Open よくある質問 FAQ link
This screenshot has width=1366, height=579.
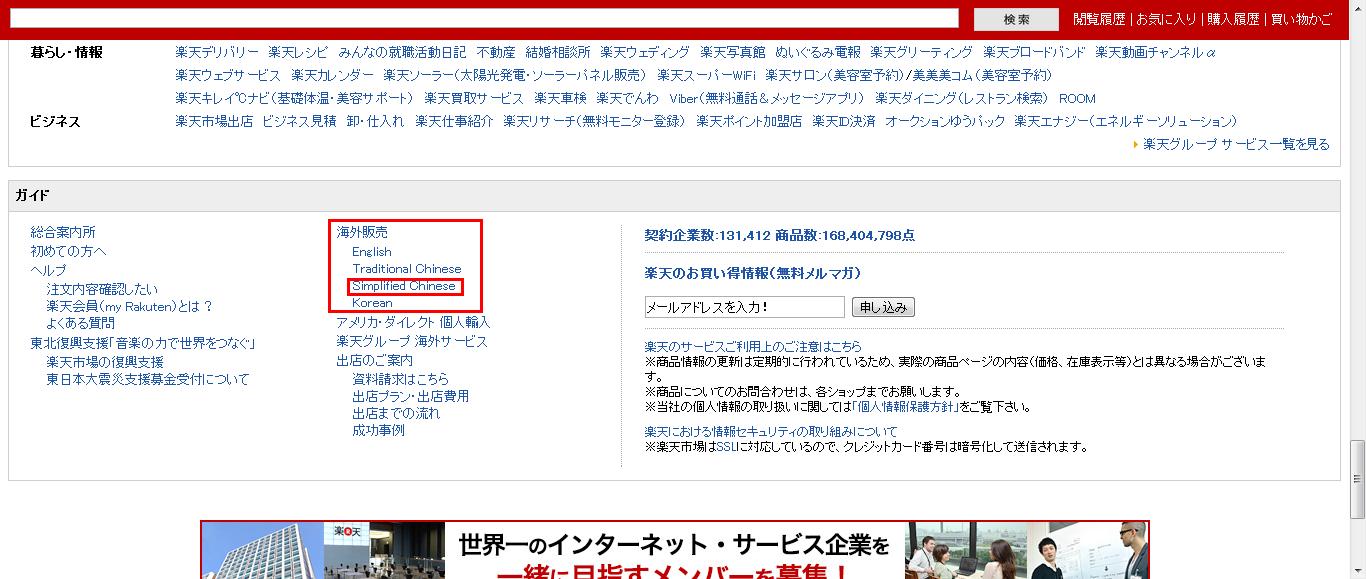point(80,323)
